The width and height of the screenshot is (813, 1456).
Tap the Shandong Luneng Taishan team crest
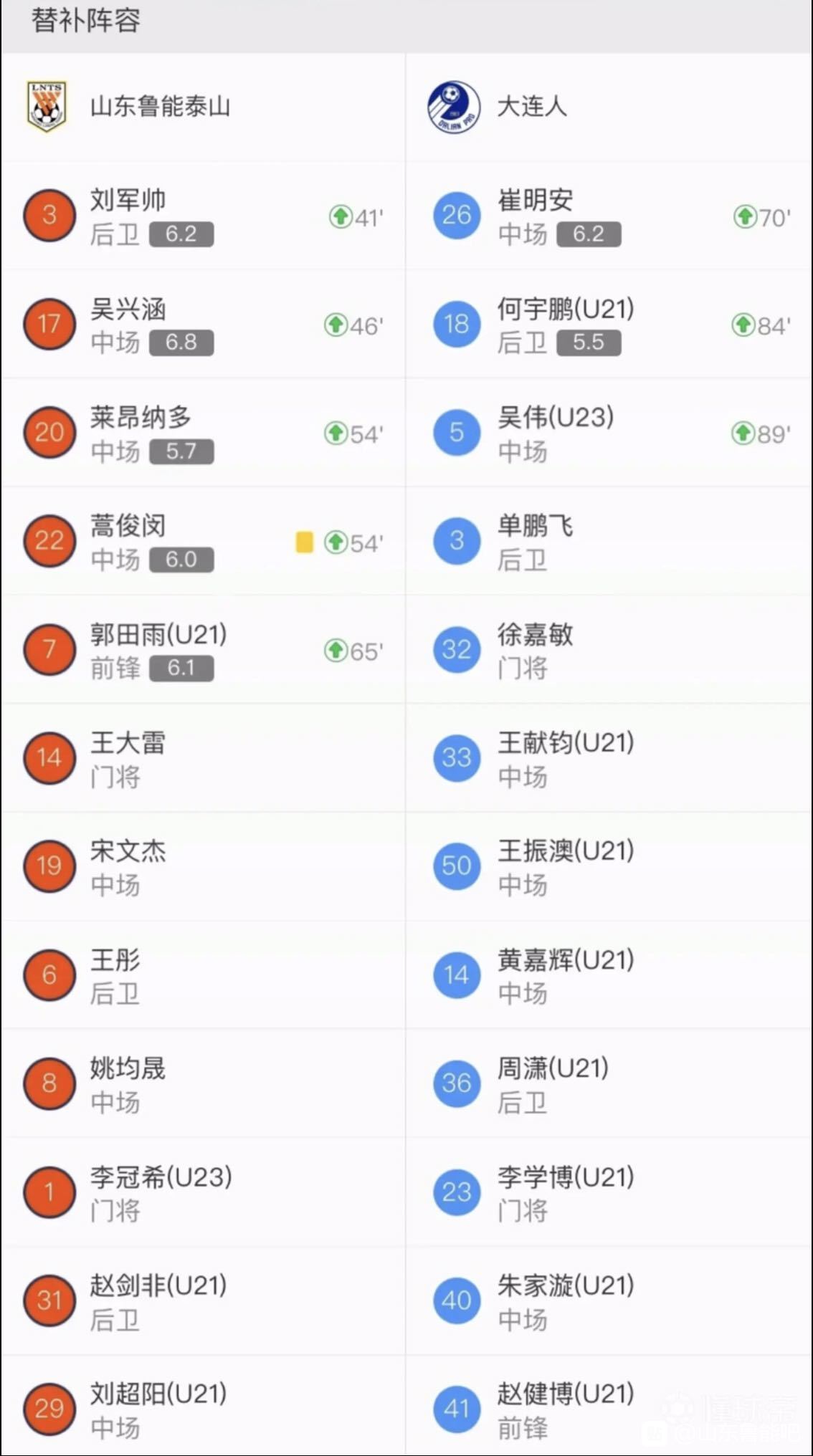click(x=47, y=107)
